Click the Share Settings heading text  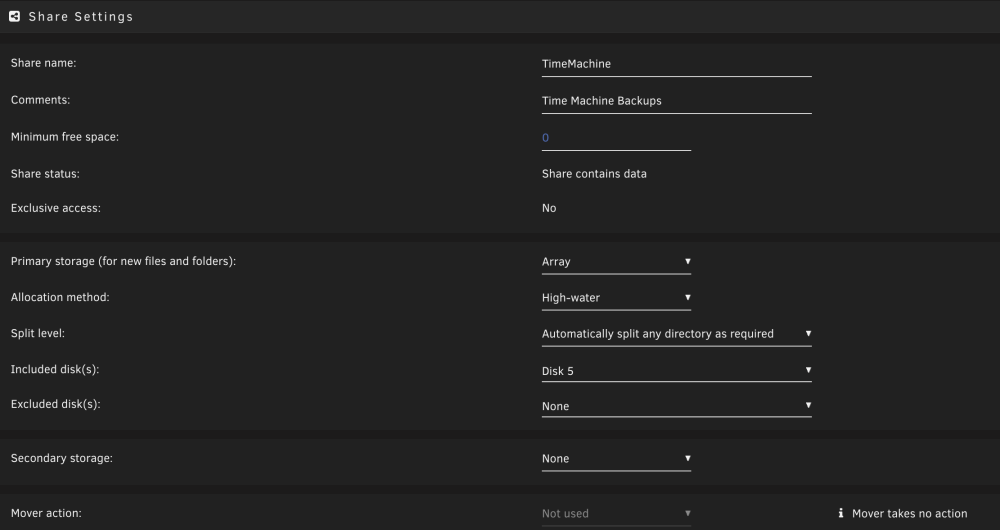pos(81,17)
